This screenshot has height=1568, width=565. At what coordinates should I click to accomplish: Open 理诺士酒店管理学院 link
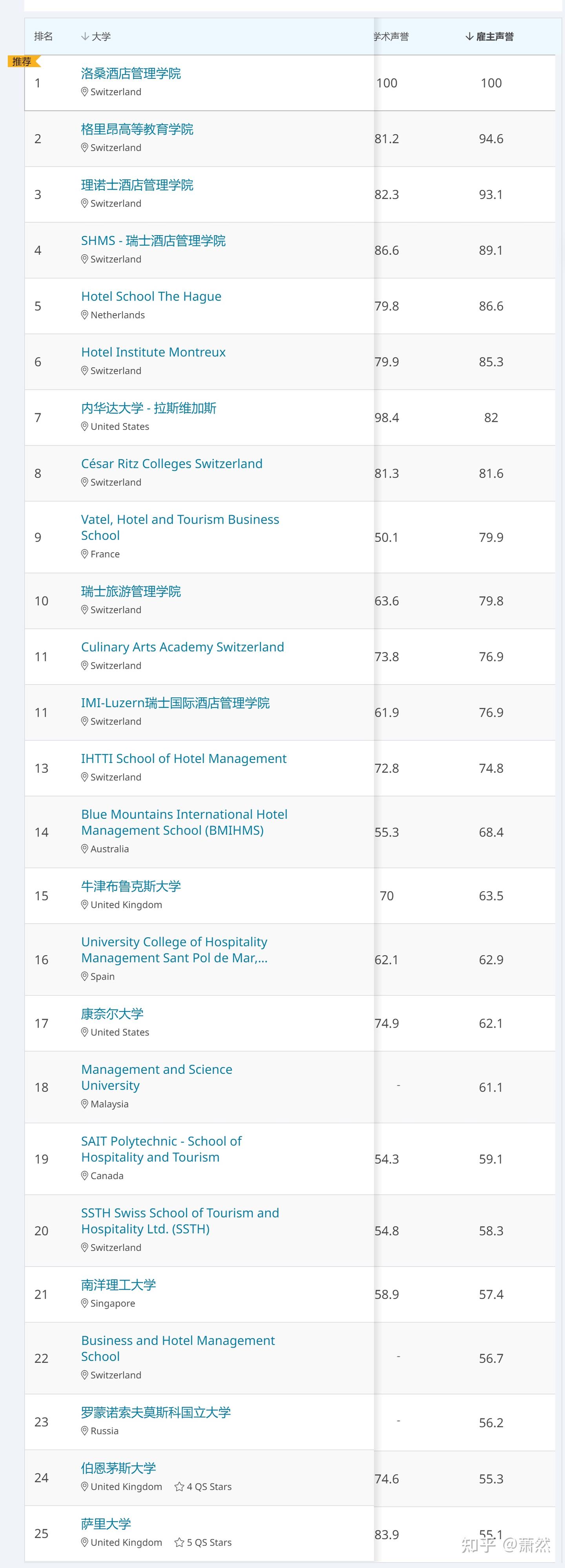click(137, 185)
